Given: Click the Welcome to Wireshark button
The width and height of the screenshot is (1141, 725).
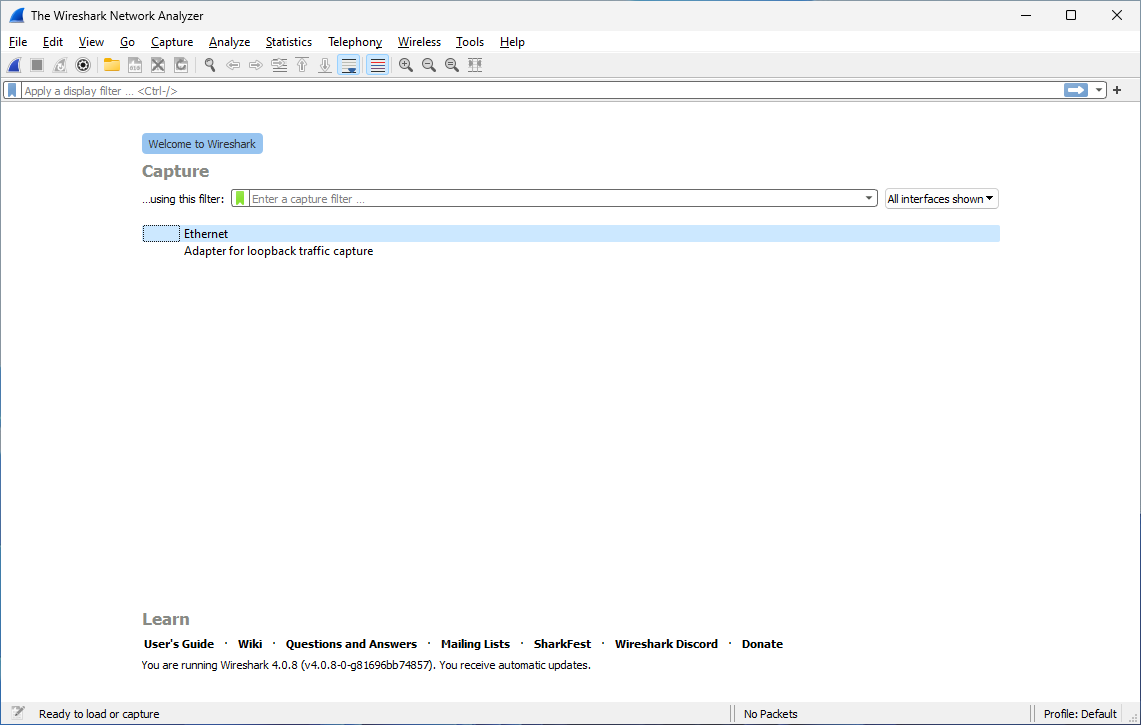Looking at the screenshot, I should tap(202, 143).
